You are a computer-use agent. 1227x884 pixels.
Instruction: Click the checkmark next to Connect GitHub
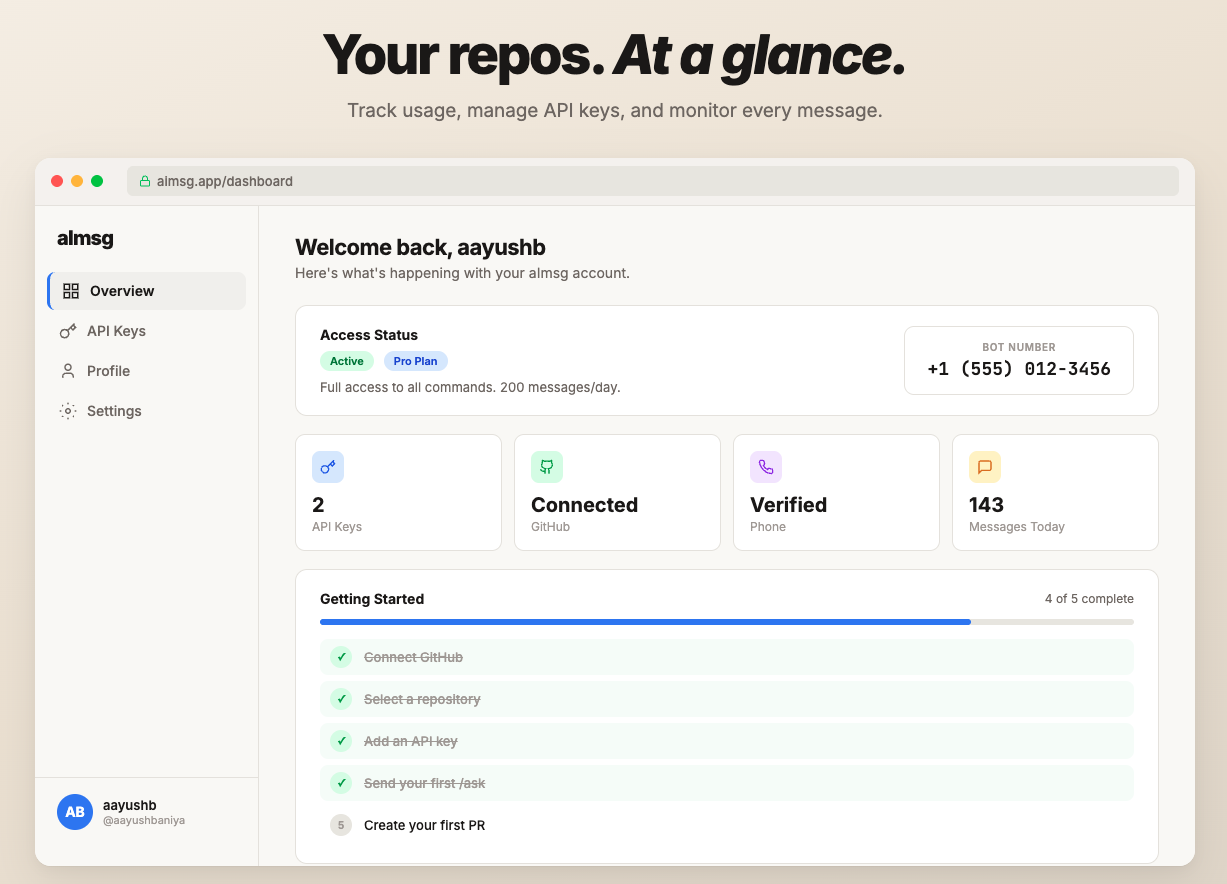(341, 657)
